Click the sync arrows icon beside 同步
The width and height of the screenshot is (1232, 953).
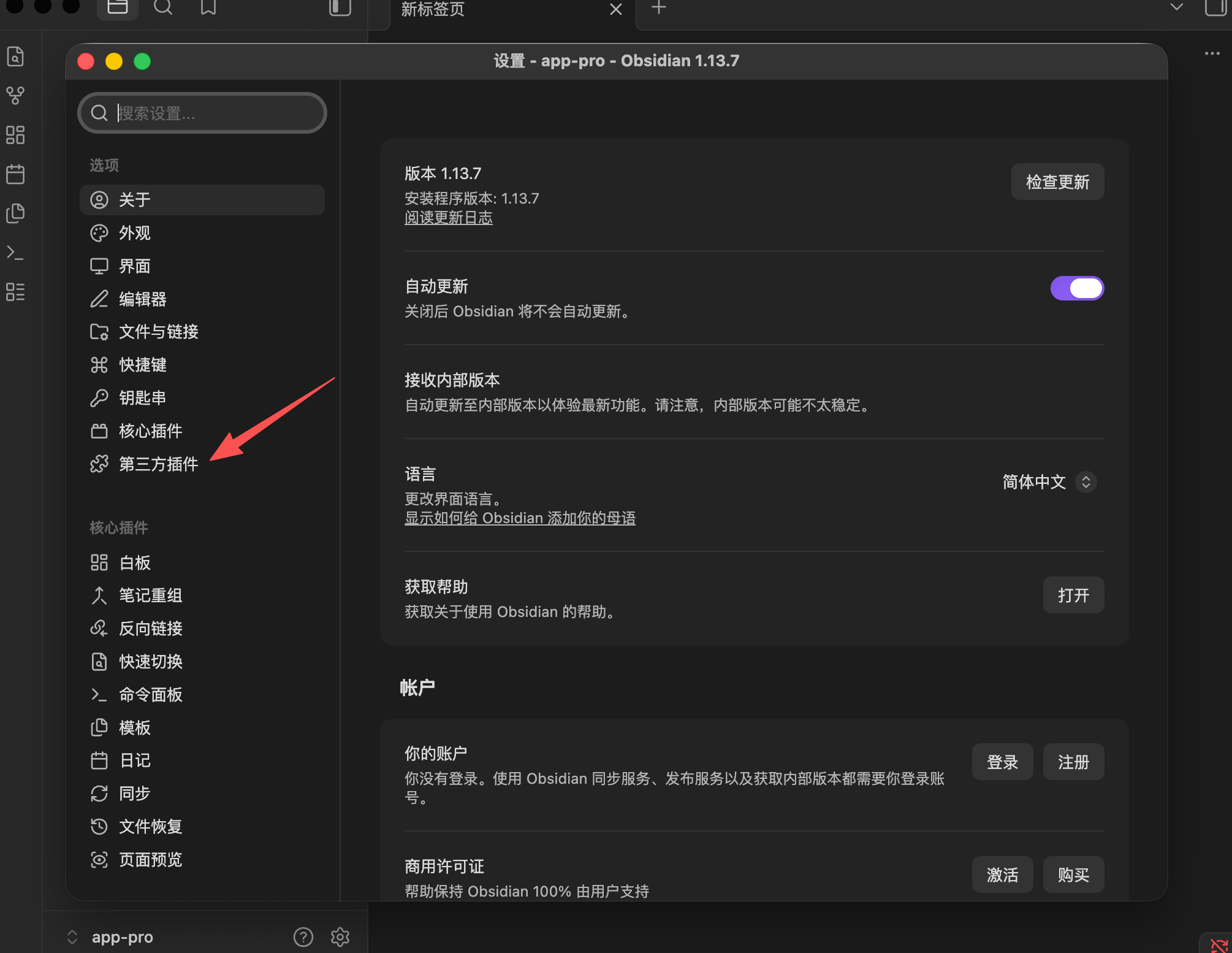pyautogui.click(x=99, y=794)
